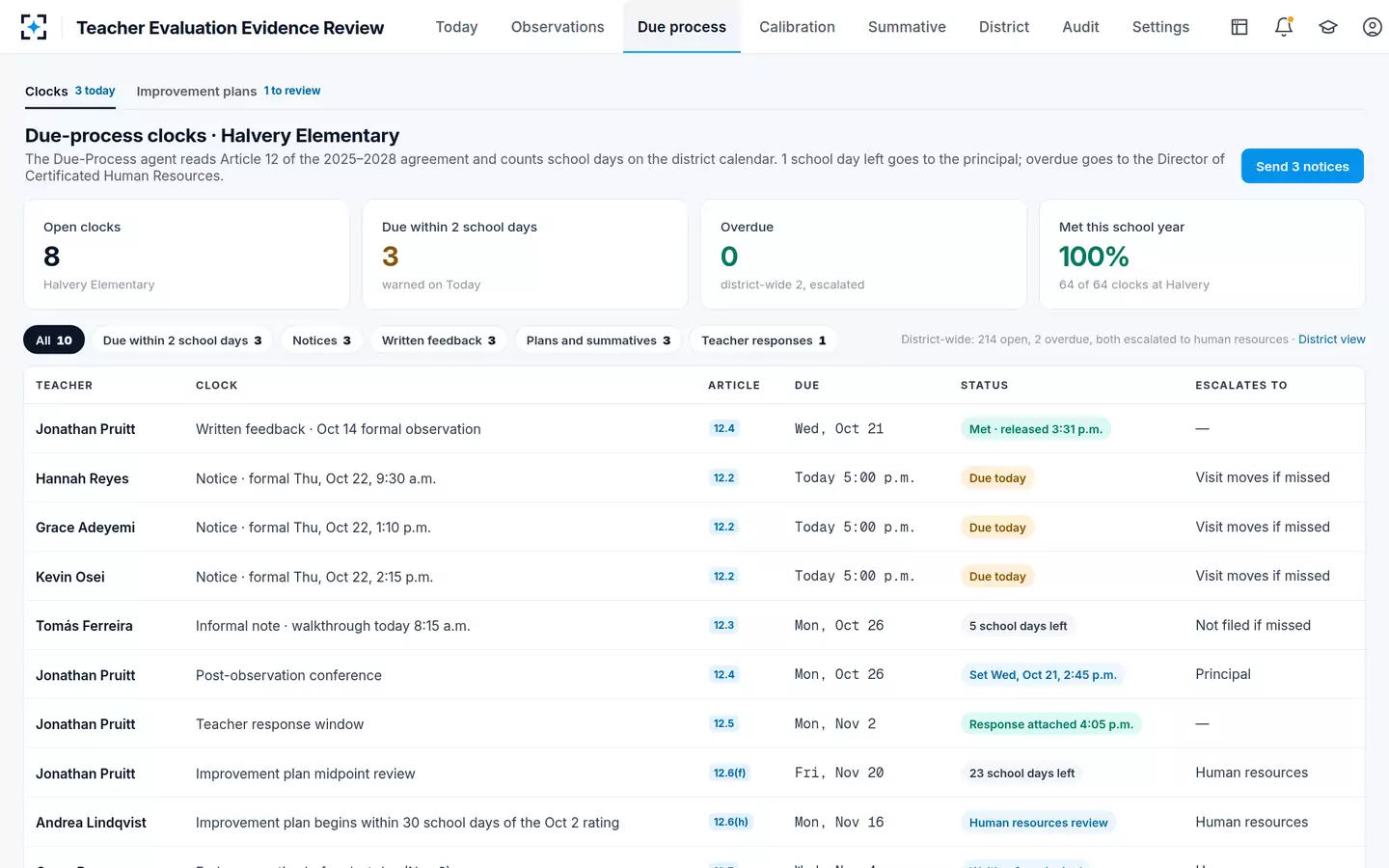The width and height of the screenshot is (1389, 868).
Task: Open the notifications bell
Action: (1284, 27)
